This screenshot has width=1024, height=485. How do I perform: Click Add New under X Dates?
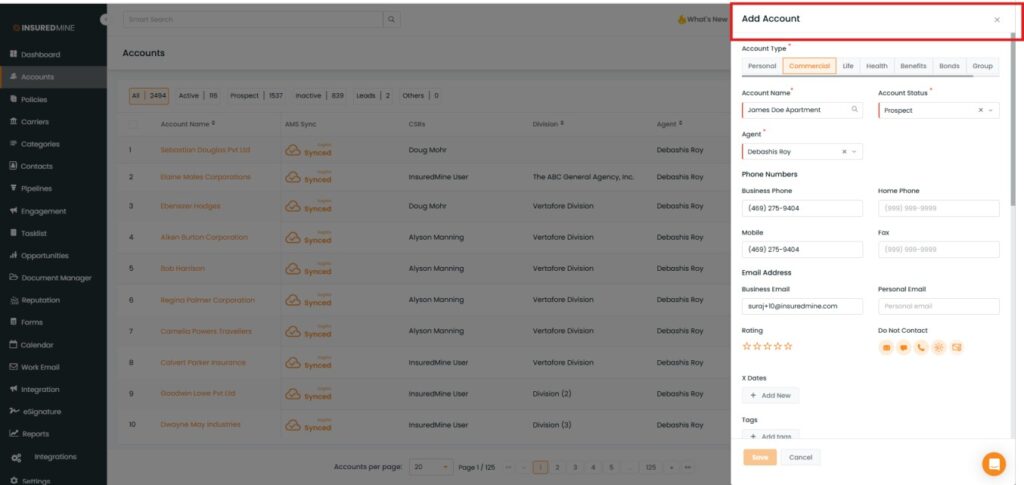tap(770, 395)
